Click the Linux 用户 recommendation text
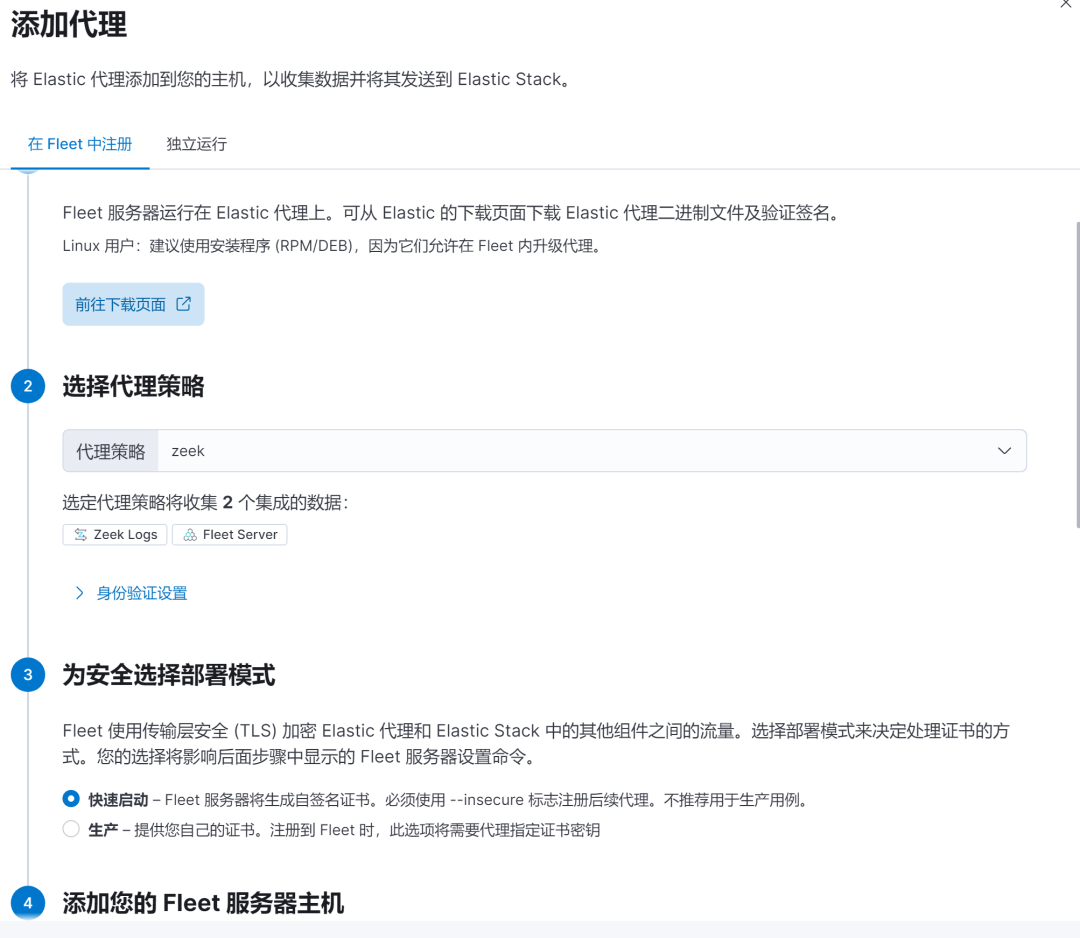1080x938 pixels. point(333,246)
